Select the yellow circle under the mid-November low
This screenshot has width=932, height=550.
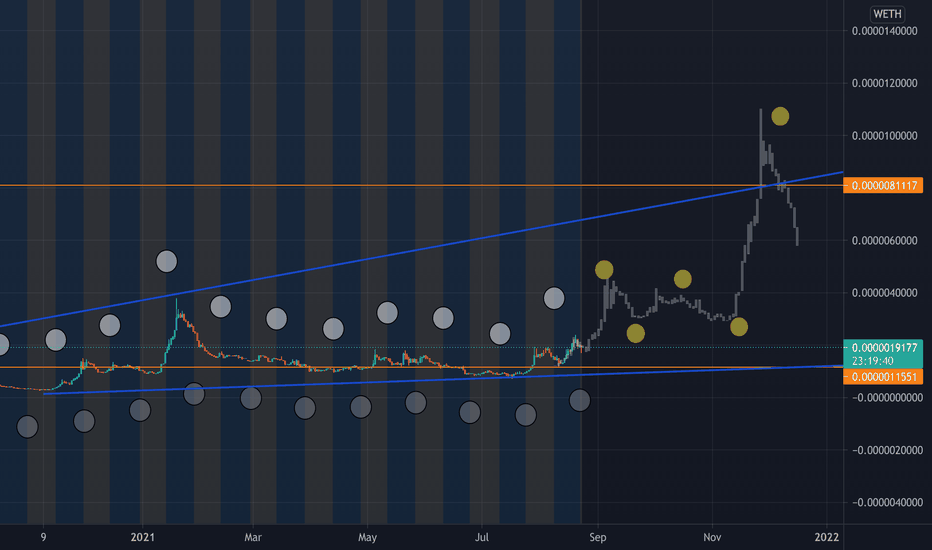[739, 326]
